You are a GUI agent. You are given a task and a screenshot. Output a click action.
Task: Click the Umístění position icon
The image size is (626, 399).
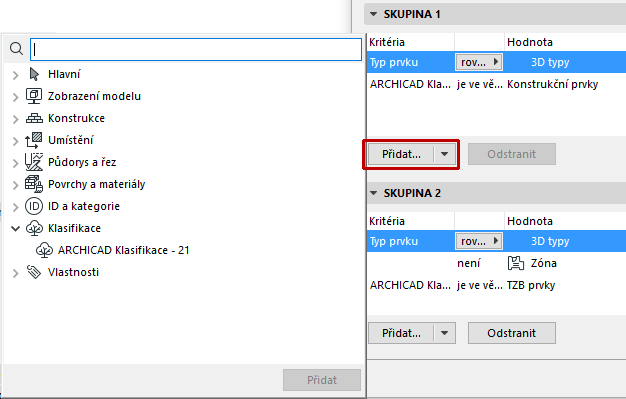click(x=34, y=140)
